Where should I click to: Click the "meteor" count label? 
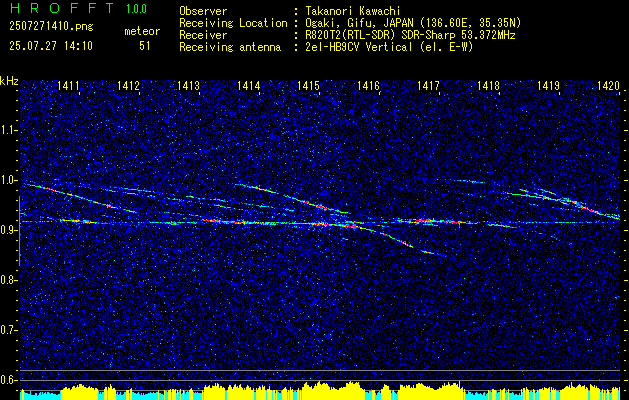coord(142,31)
